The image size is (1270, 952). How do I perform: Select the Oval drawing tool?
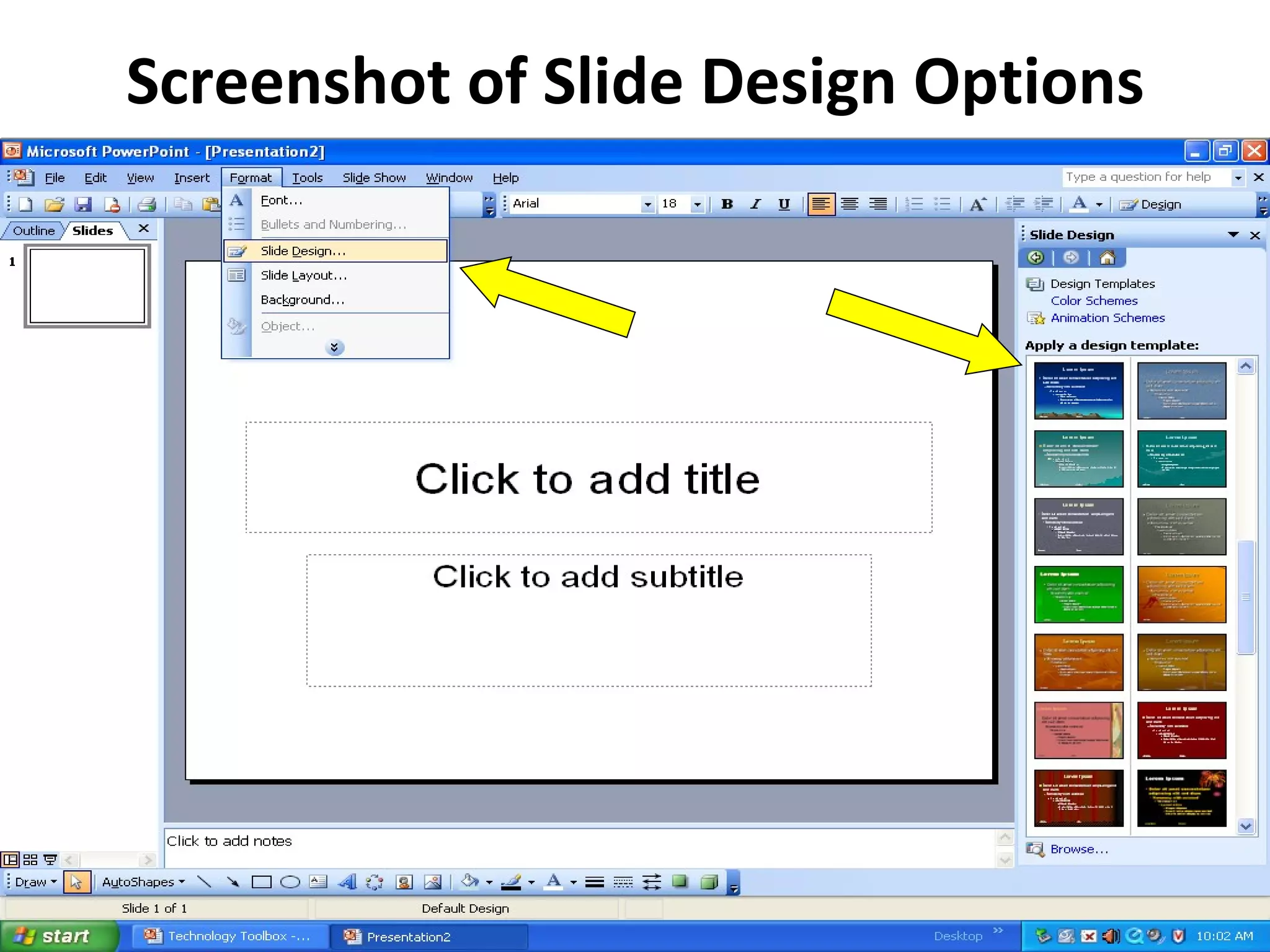(x=290, y=881)
